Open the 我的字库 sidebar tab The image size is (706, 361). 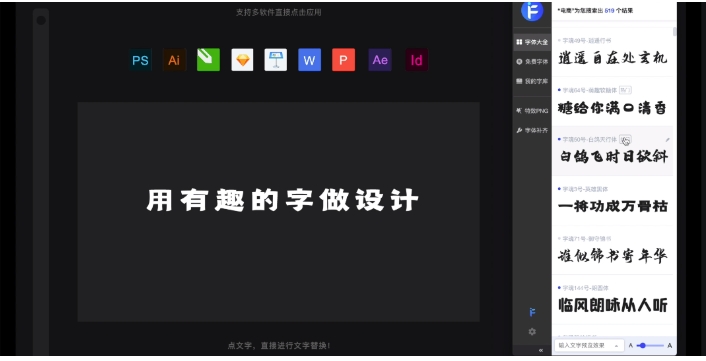coord(532,81)
